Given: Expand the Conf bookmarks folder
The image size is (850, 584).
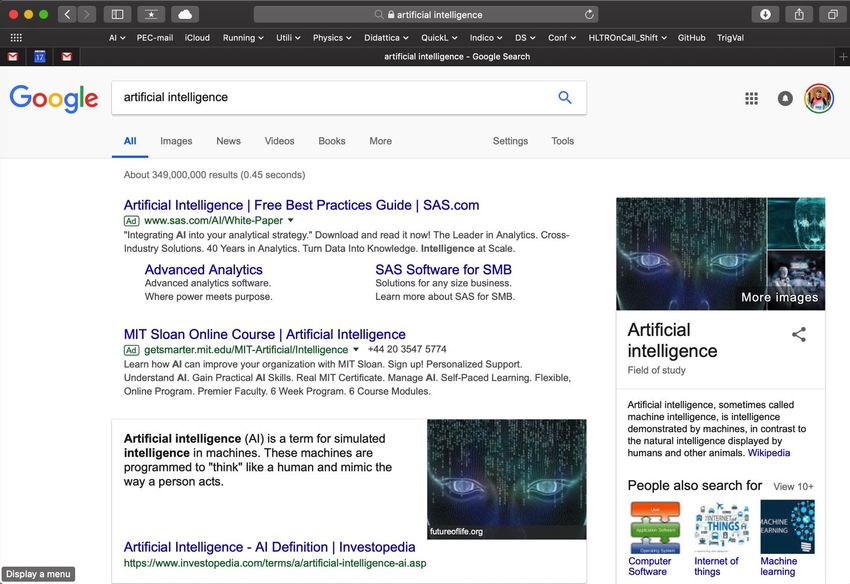Looking at the screenshot, I should pyautogui.click(x=562, y=37).
